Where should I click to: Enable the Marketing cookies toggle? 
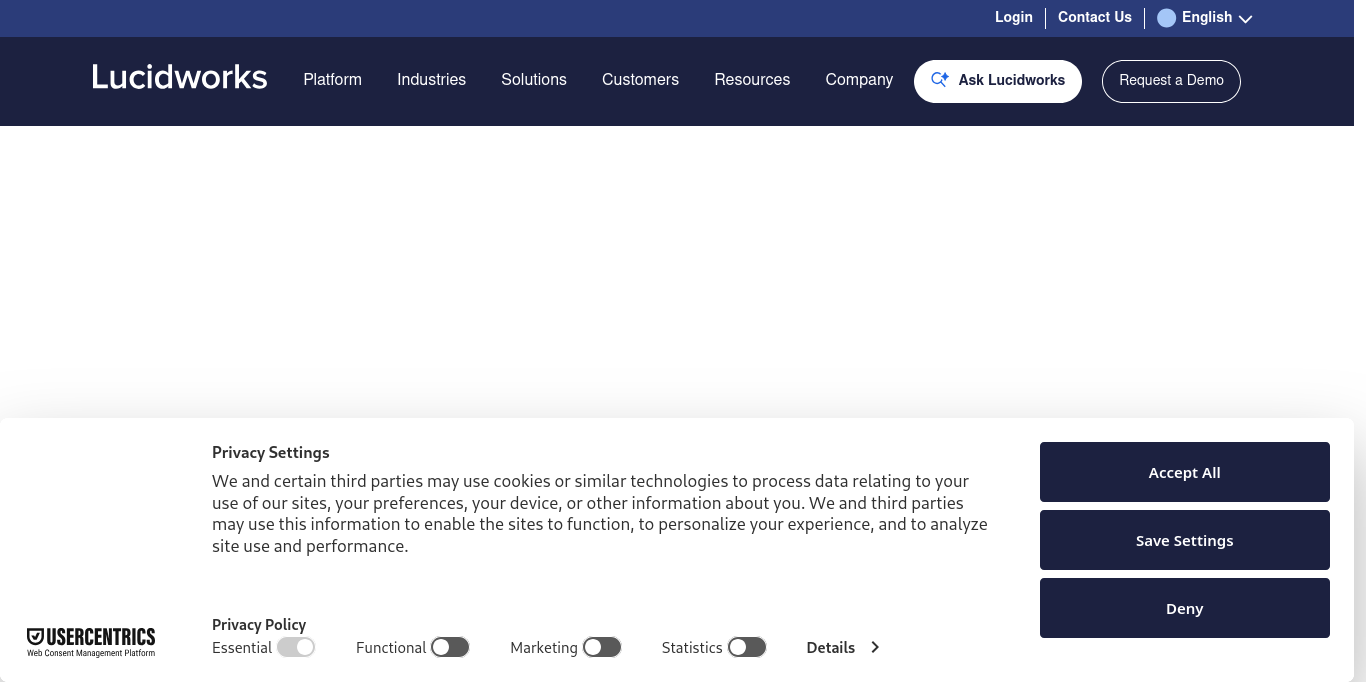601,647
